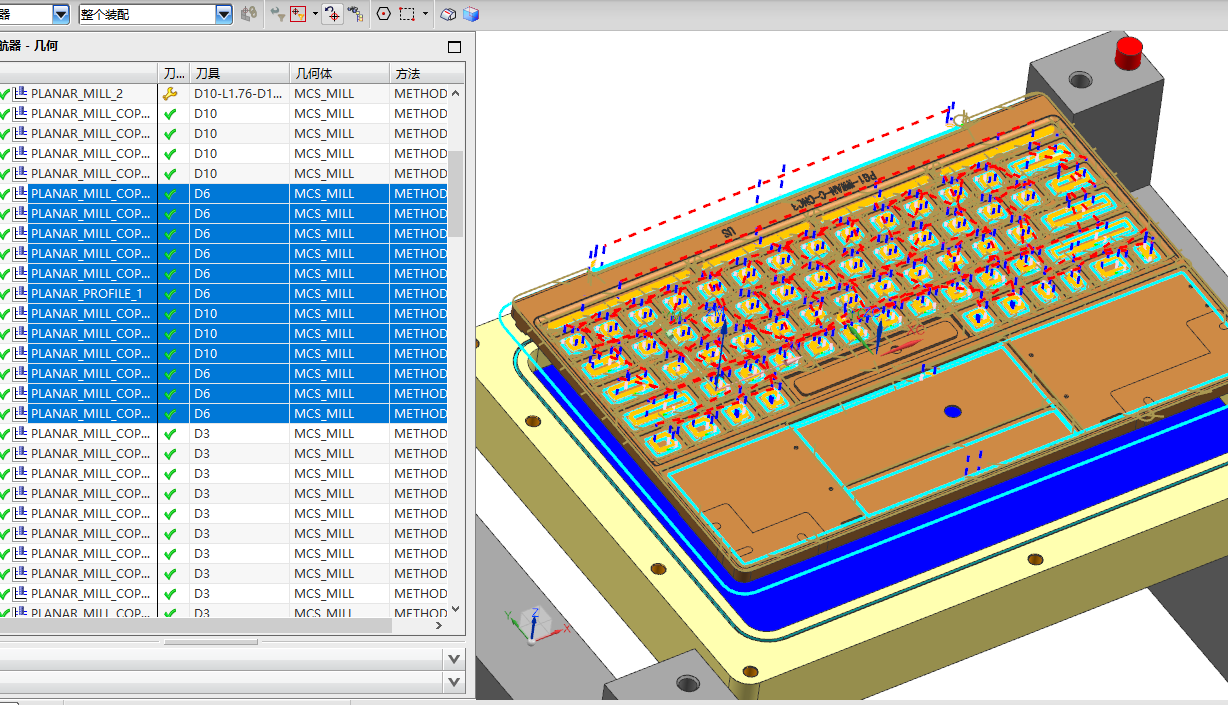
Task: Select the PLANAR_PROFILE_1 operation
Action: click(x=87, y=293)
